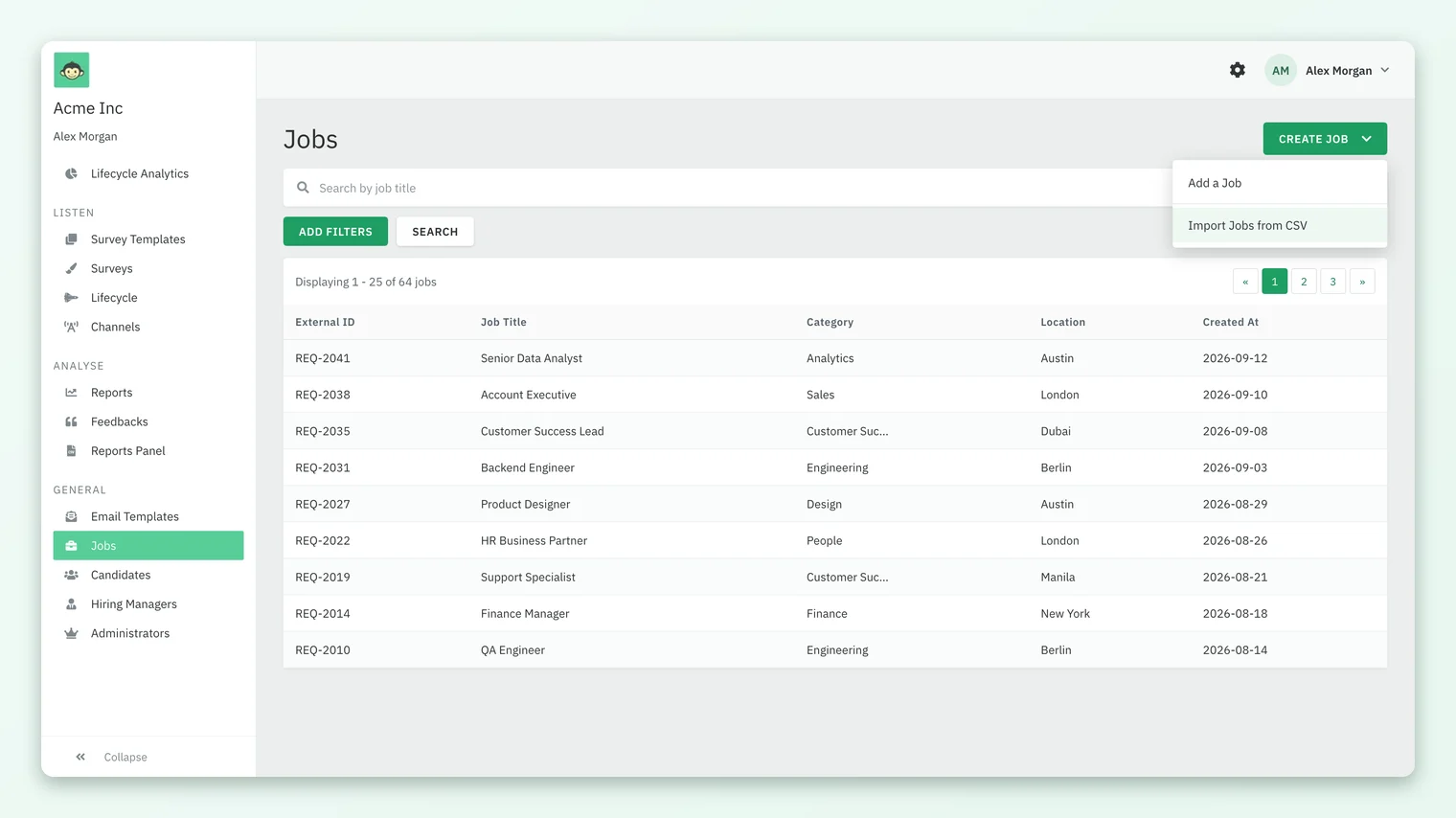Click the Dubai location cell
Viewport: 1456px width, 818px height.
coord(1056,431)
